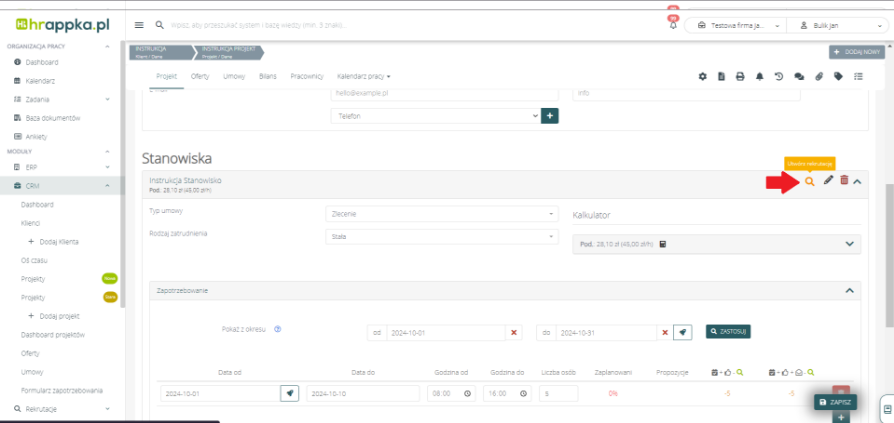The height and width of the screenshot is (423, 894).
Task: Delete position with red trash icon
Action: click(x=844, y=180)
